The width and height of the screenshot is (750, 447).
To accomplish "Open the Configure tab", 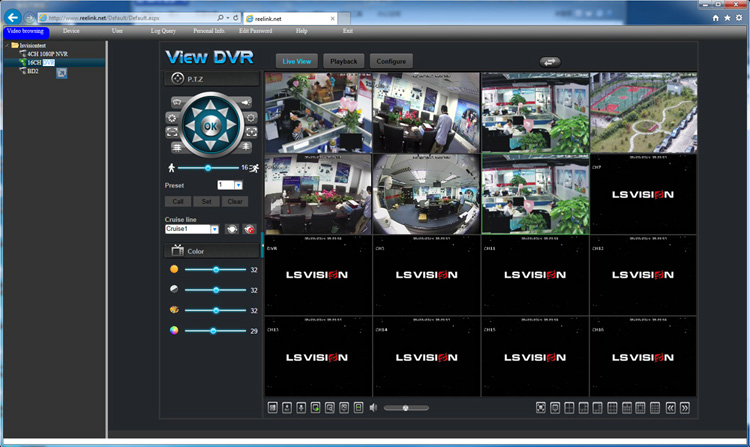I will 391,61.
